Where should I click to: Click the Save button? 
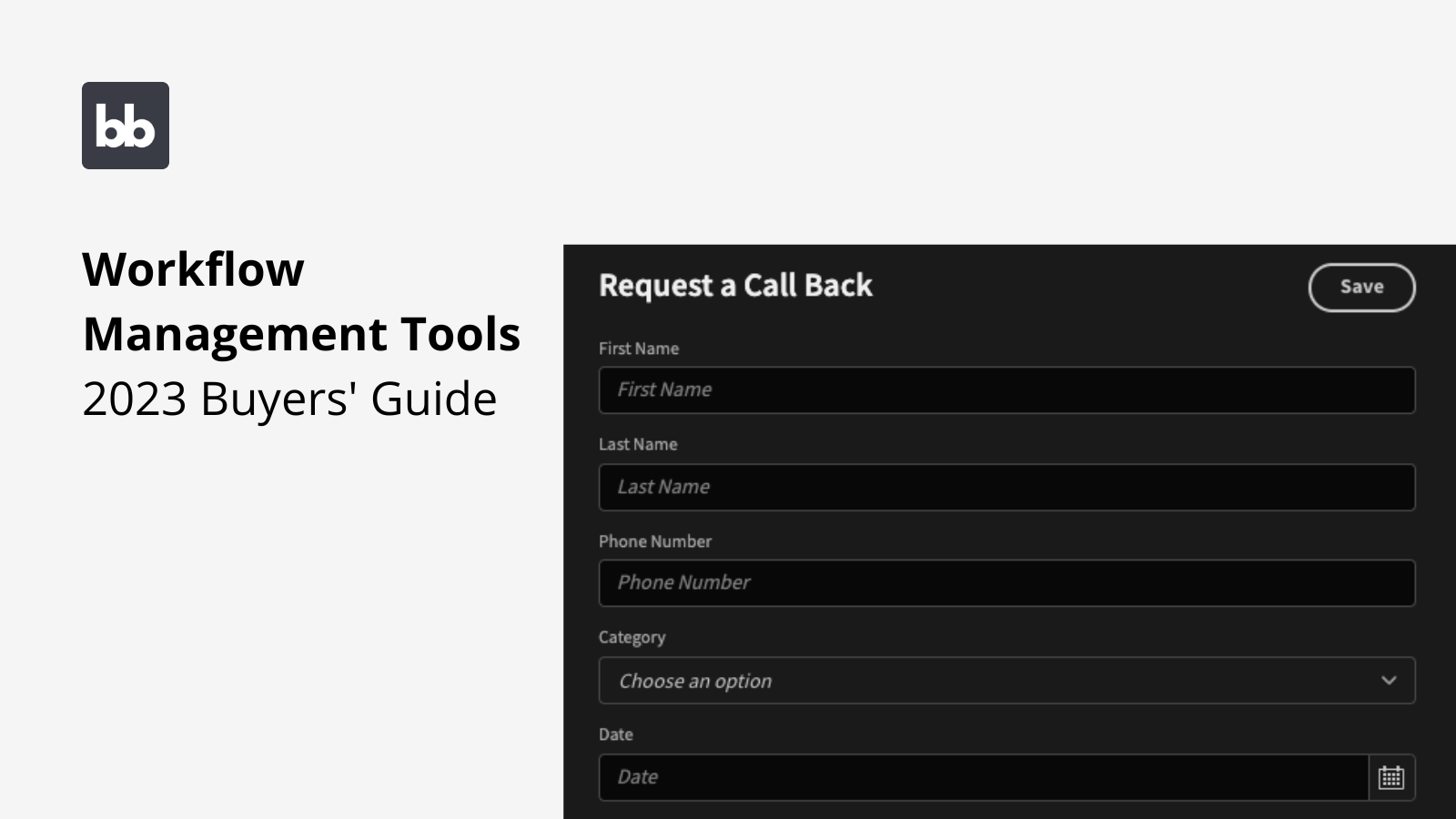1361,287
